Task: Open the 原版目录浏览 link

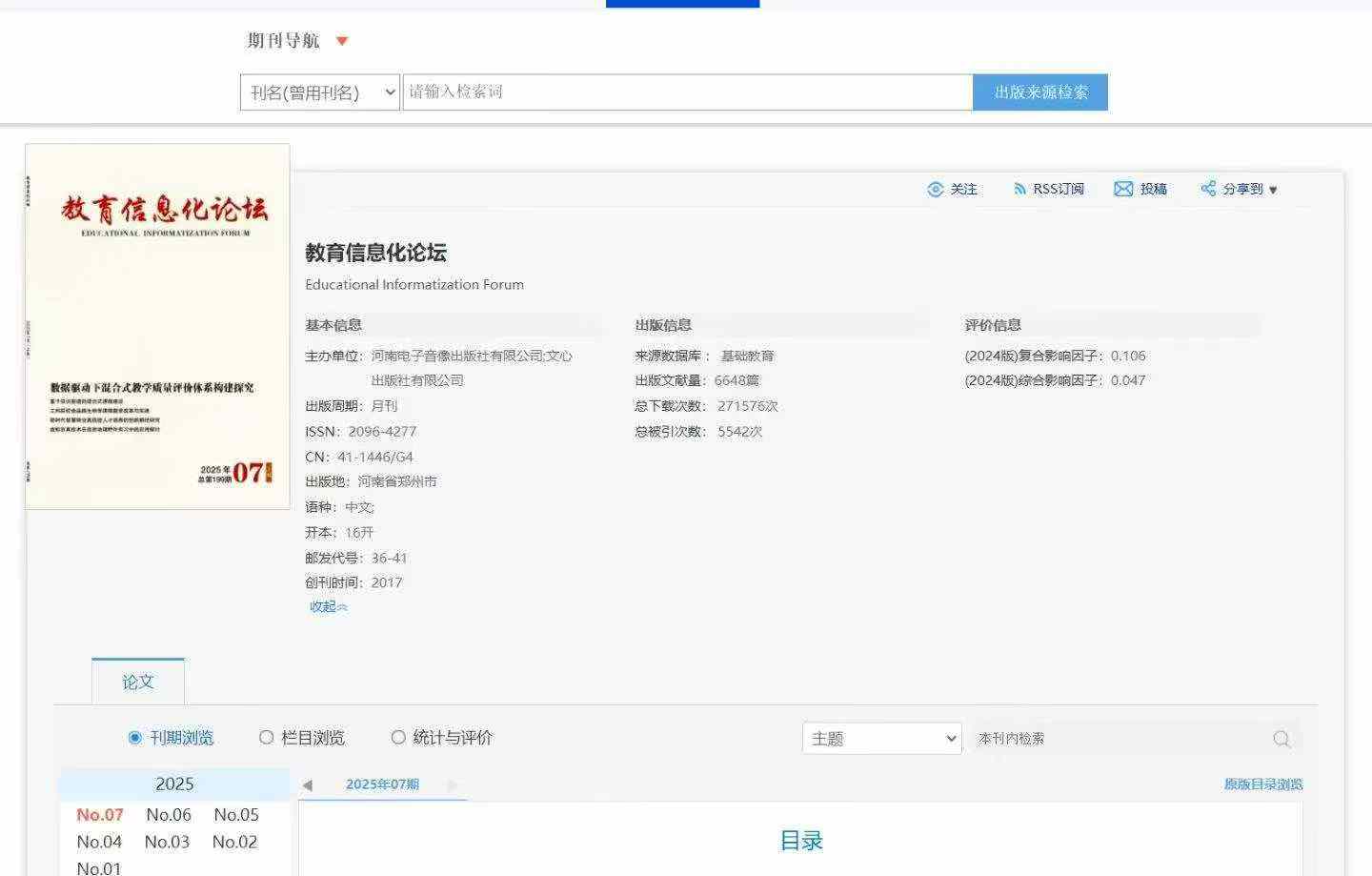Action: pyautogui.click(x=1262, y=784)
